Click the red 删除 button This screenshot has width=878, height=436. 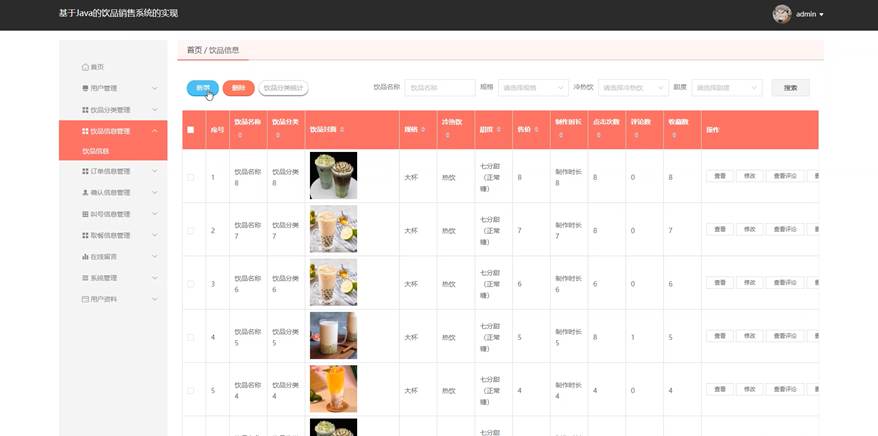(x=239, y=88)
